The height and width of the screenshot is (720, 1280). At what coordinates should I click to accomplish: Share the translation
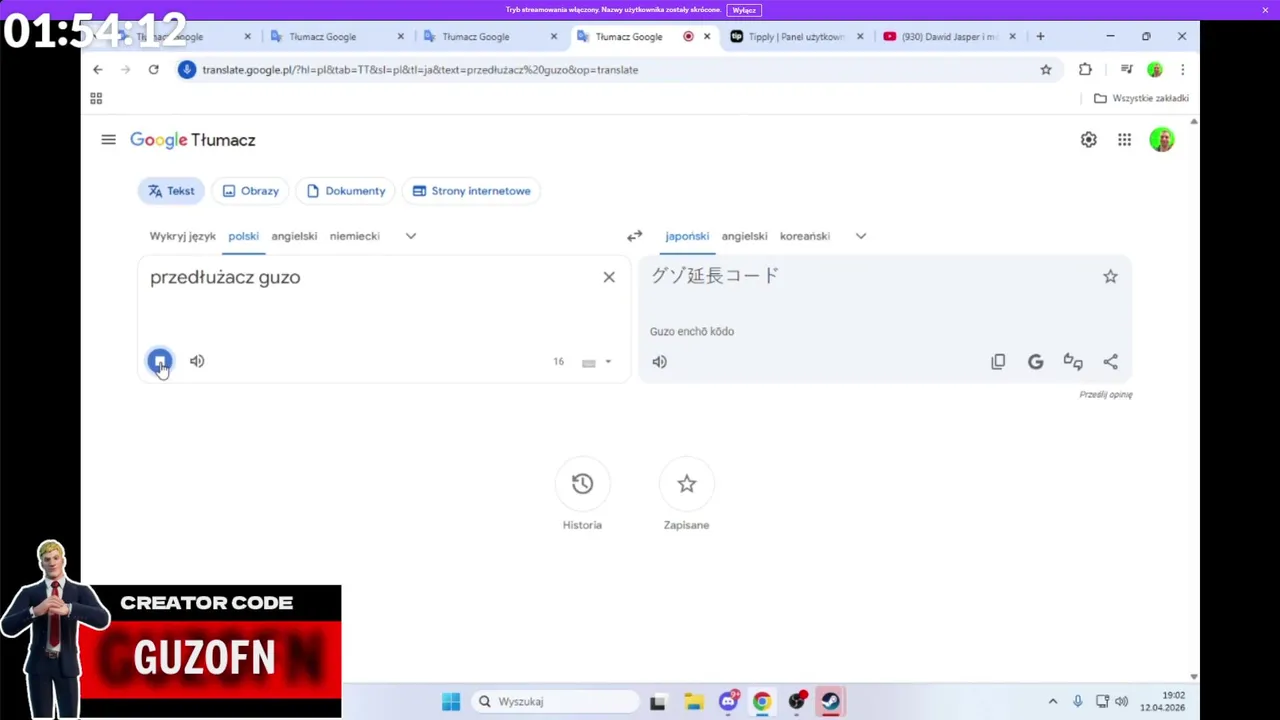[x=1110, y=362]
